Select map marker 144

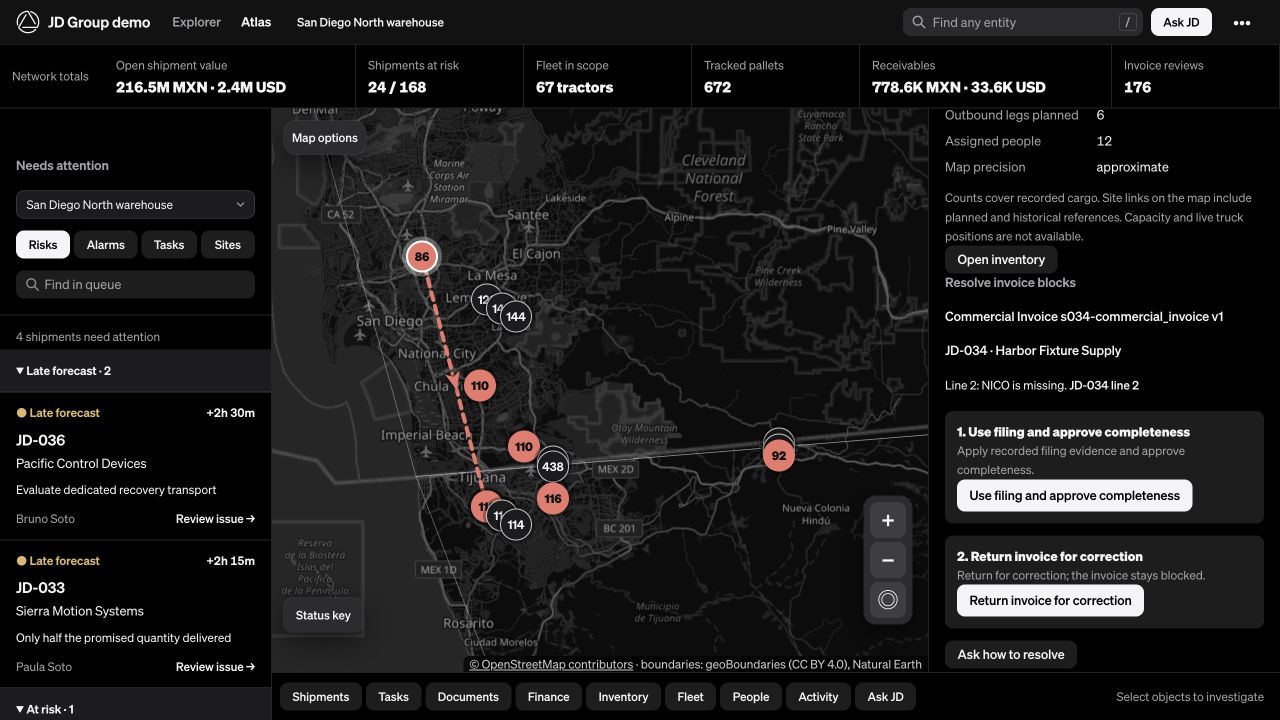(516, 316)
